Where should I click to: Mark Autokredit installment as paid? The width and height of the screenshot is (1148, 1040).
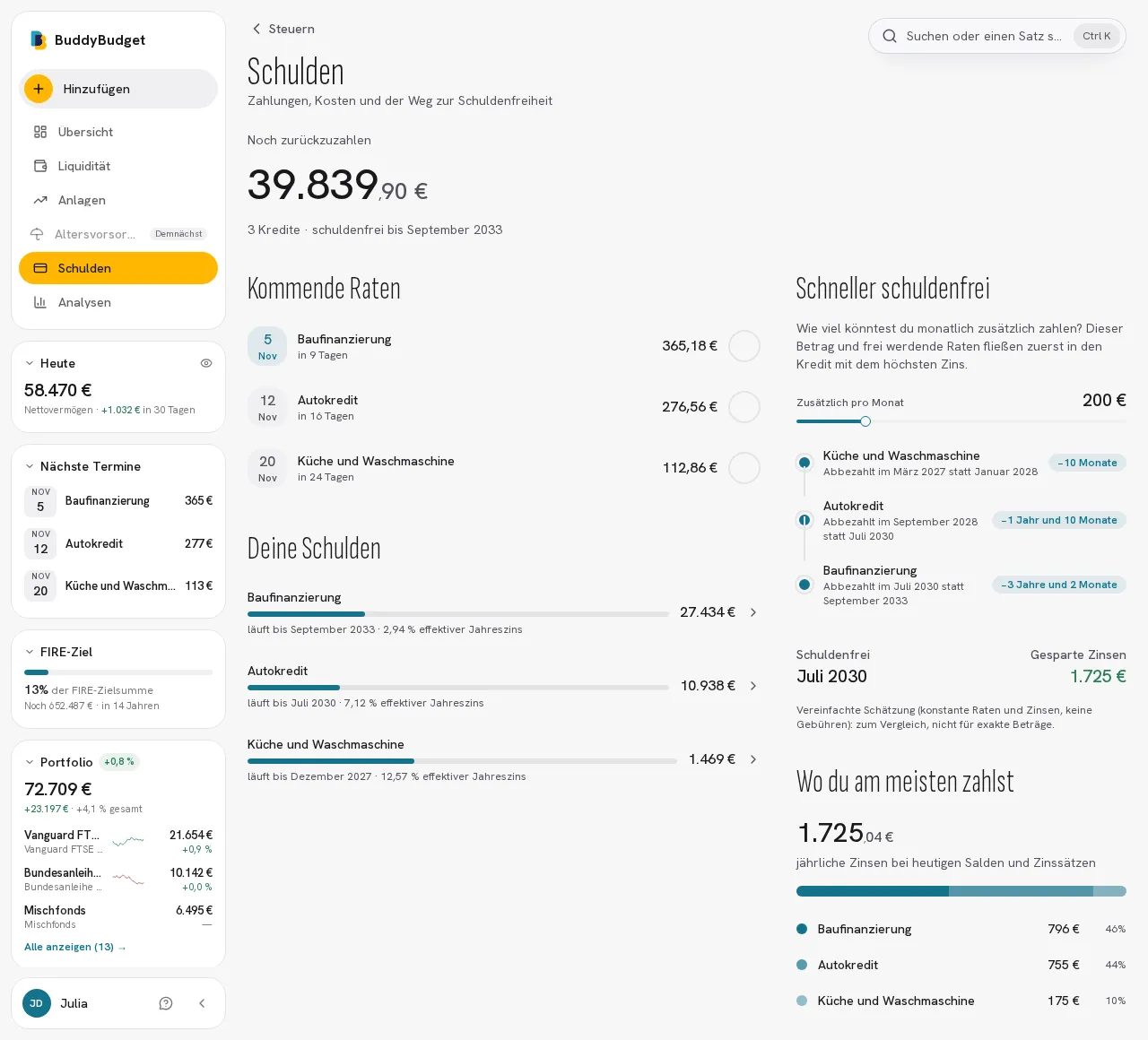coord(744,407)
